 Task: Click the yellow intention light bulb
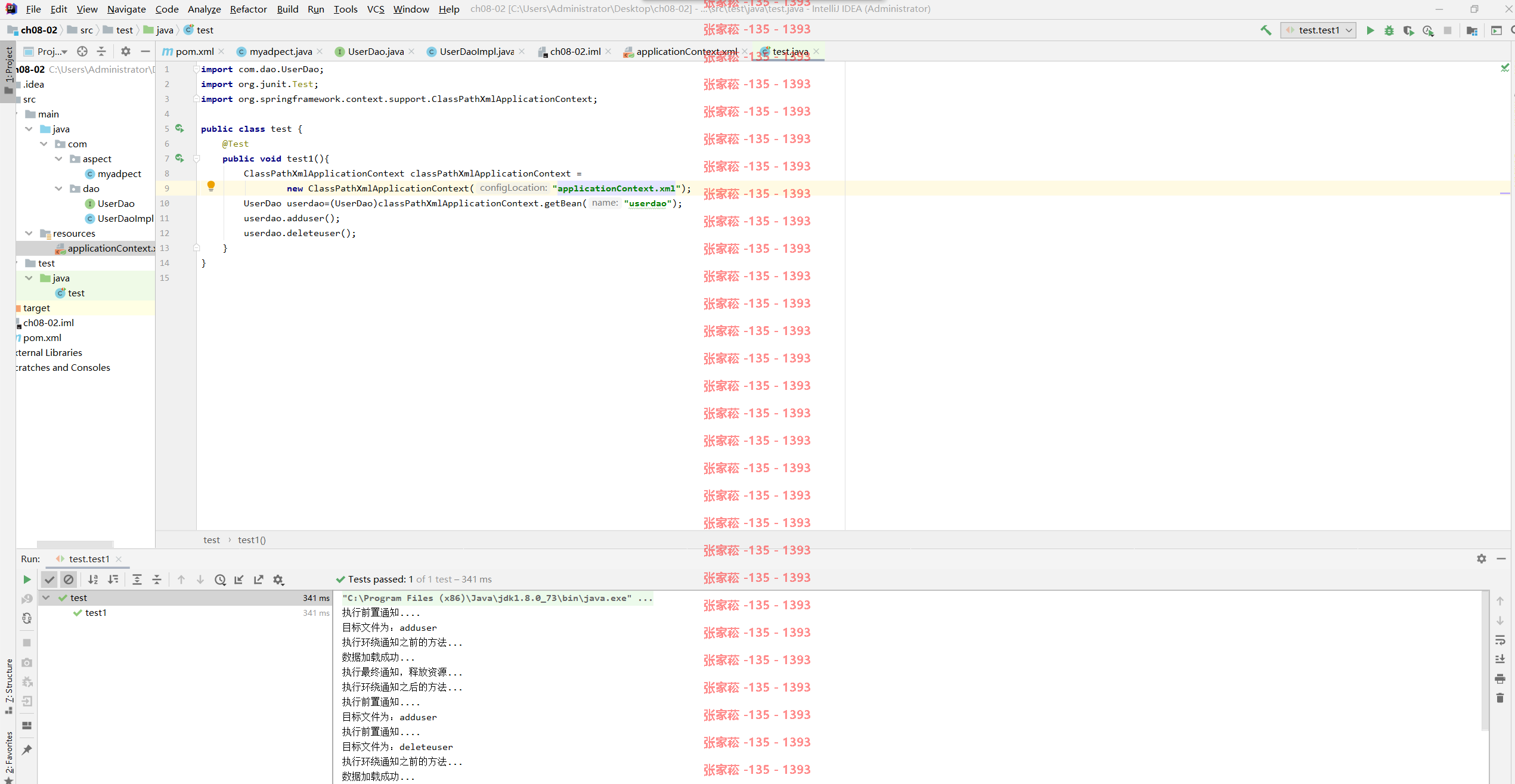tap(211, 186)
